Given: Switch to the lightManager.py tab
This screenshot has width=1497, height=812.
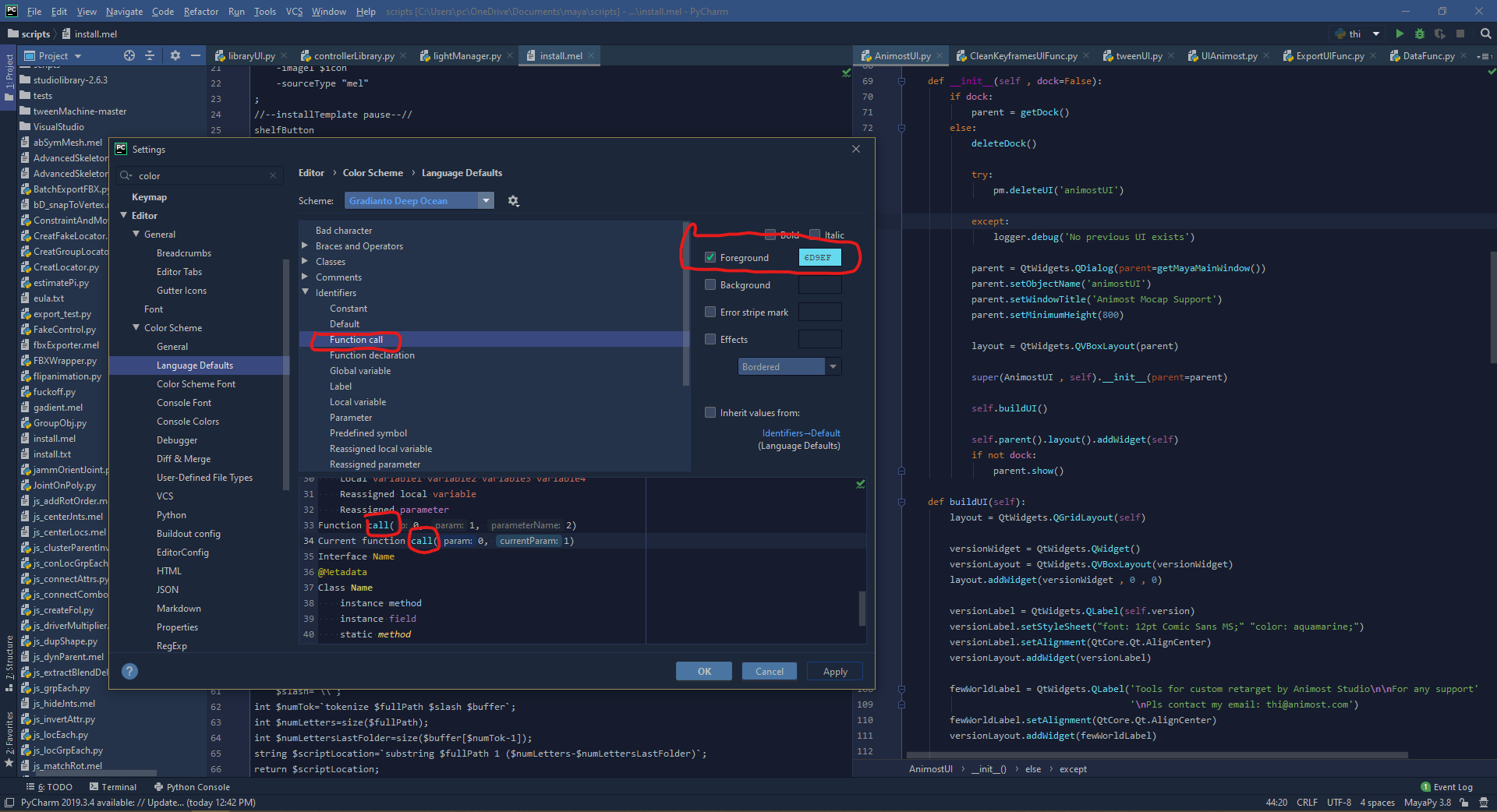Looking at the screenshot, I should click(466, 56).
